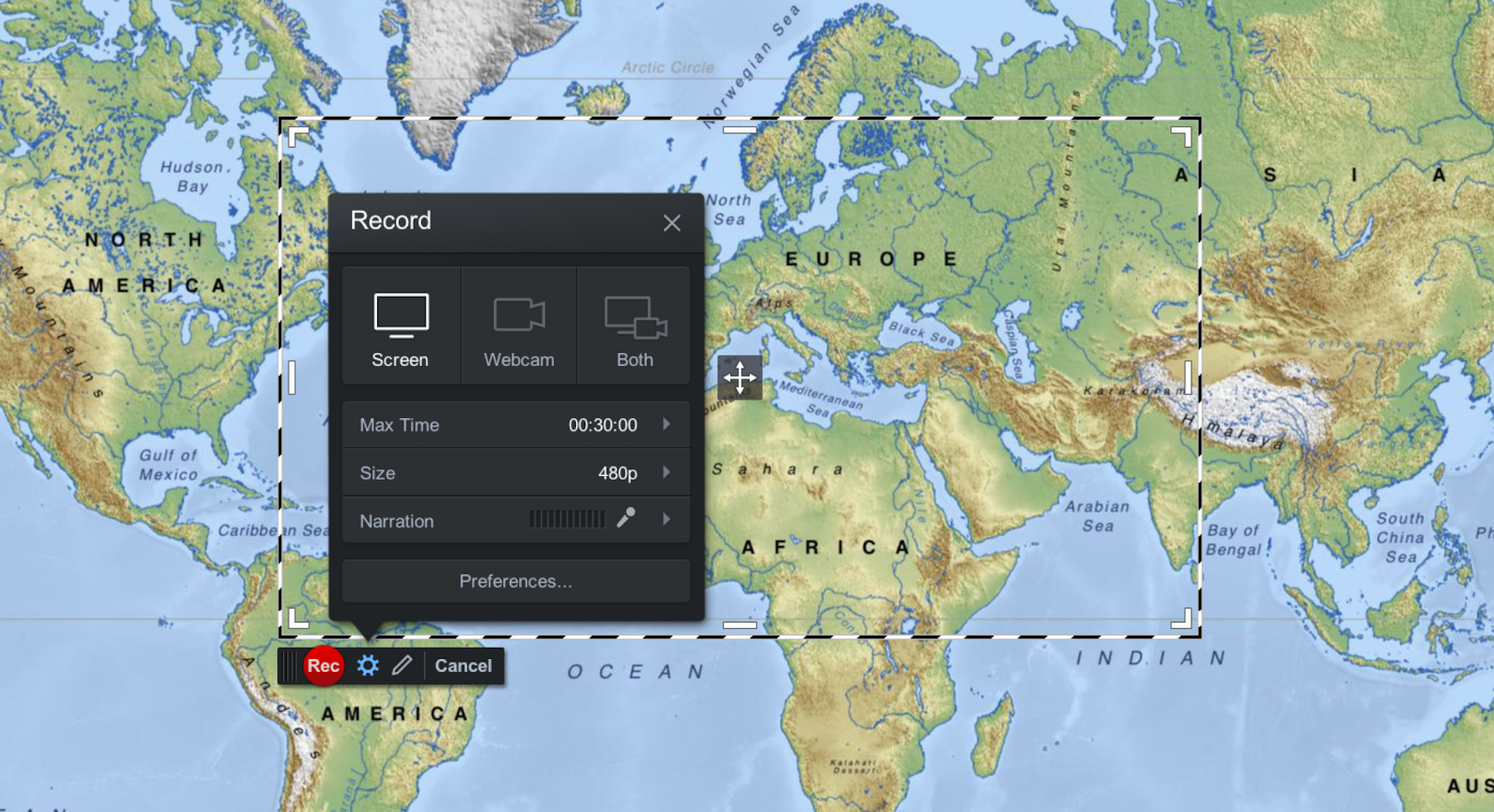The image size is (1494, 812).
Task: Toggle the narration microphone icon
Action: [x=626, y=517]
